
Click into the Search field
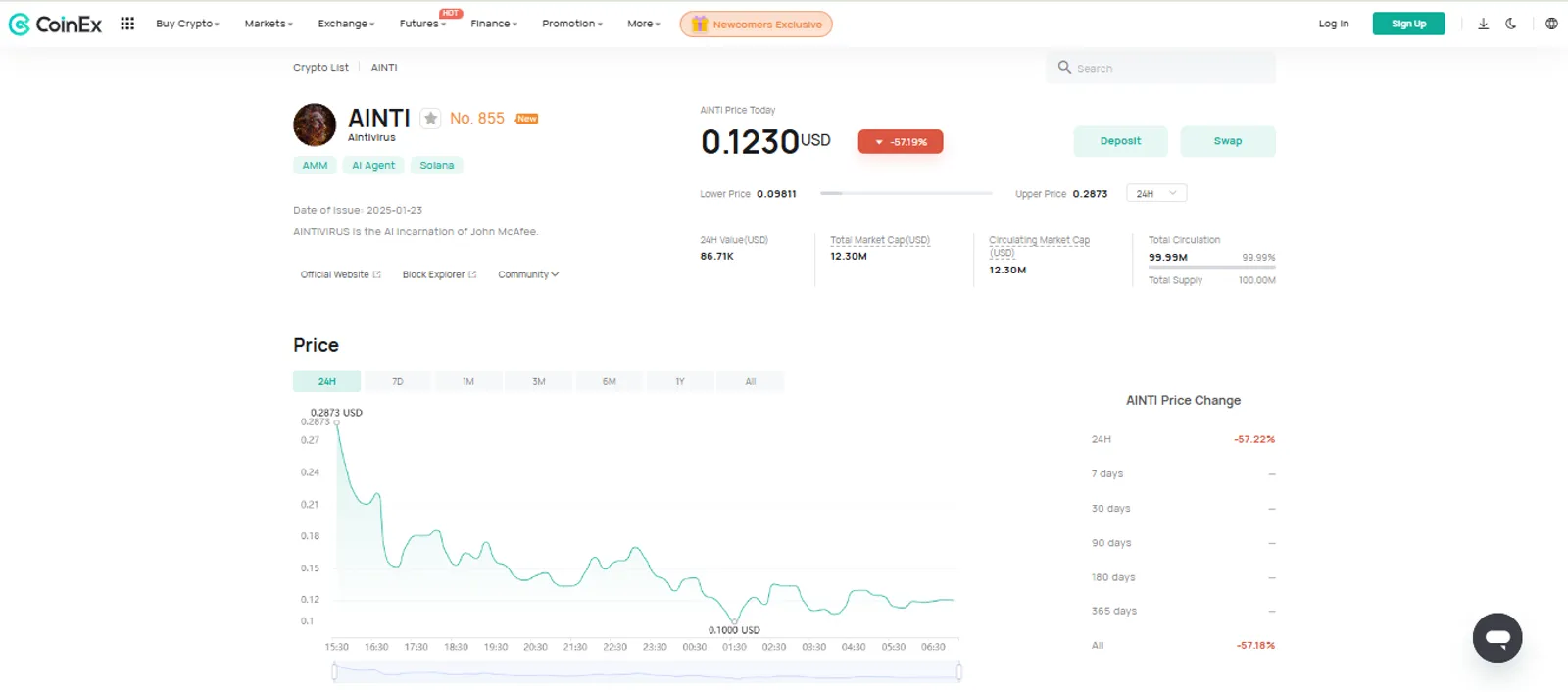(x=1160, y=68)
